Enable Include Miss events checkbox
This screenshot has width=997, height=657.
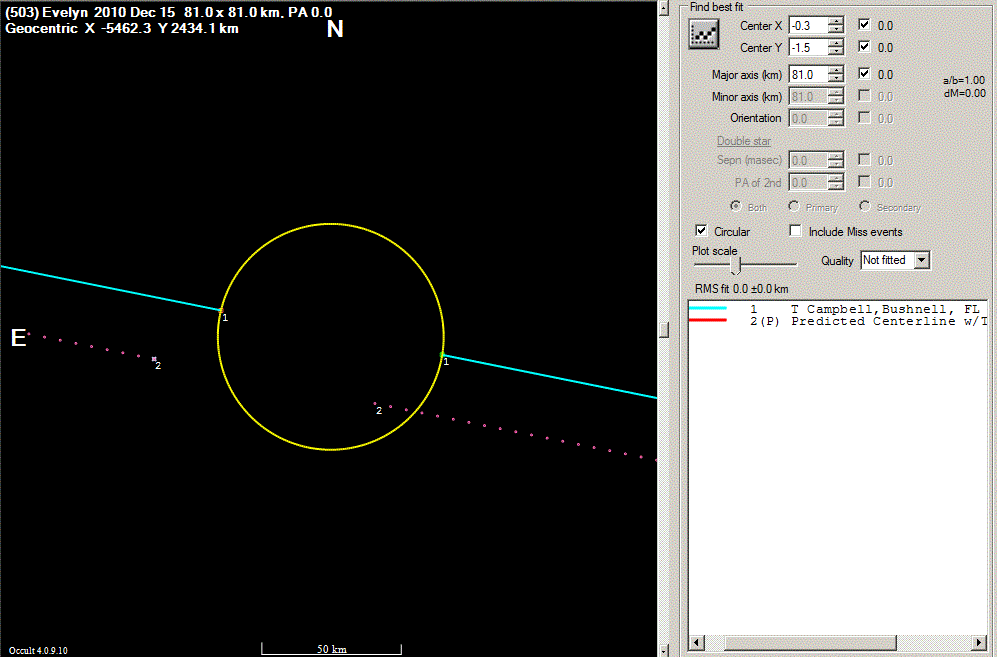[x=797, y=231]
